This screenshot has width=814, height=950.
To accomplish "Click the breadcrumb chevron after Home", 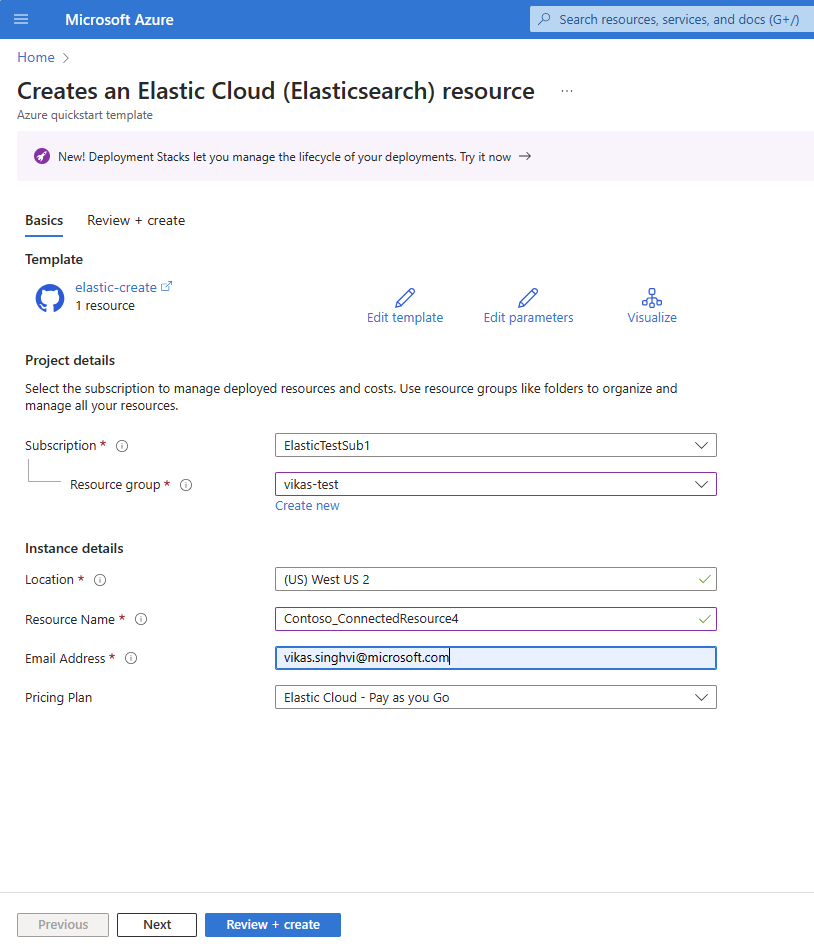I will (x=66, y=58).
